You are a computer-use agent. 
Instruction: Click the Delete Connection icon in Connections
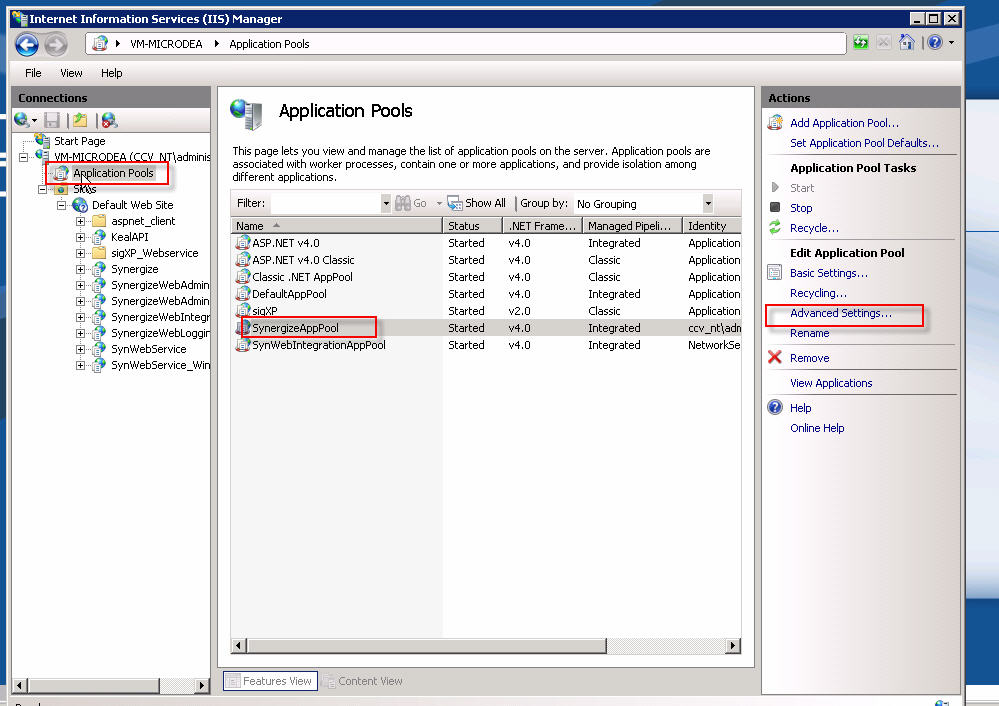tap(110, 120)
